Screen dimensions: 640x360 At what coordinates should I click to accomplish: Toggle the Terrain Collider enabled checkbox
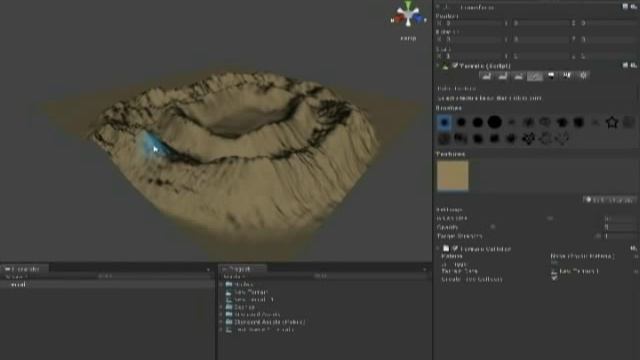pyautogui.click(x=455, y=249)
